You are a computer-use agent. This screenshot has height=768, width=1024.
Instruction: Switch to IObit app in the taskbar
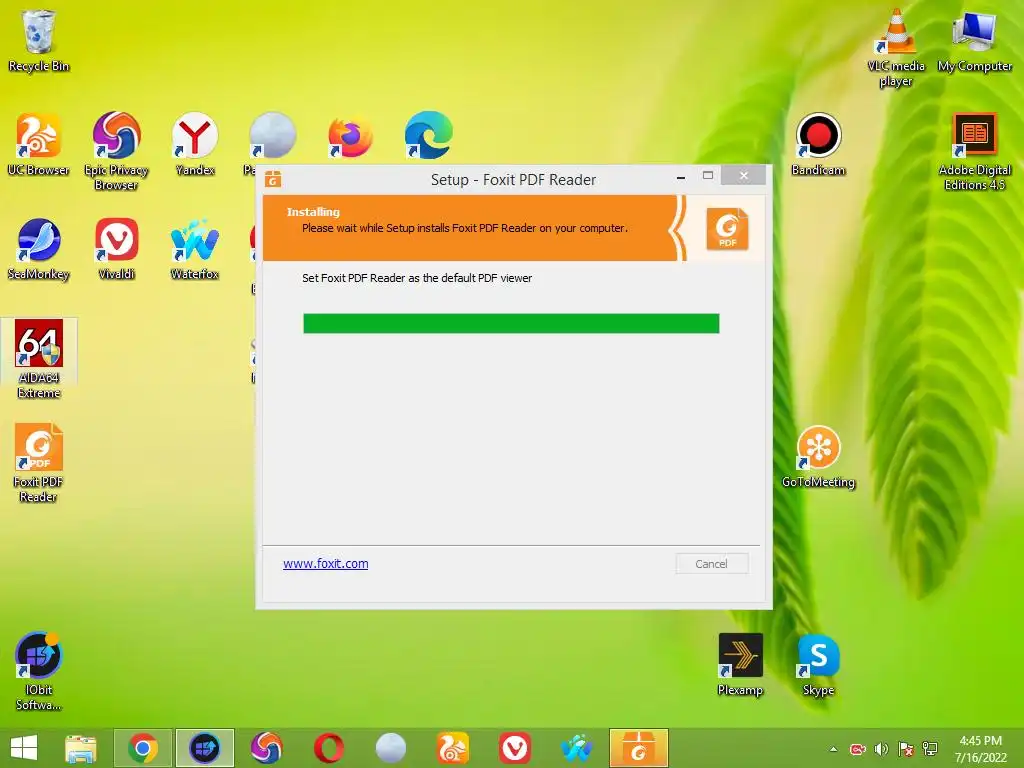(x=205, y=748)
